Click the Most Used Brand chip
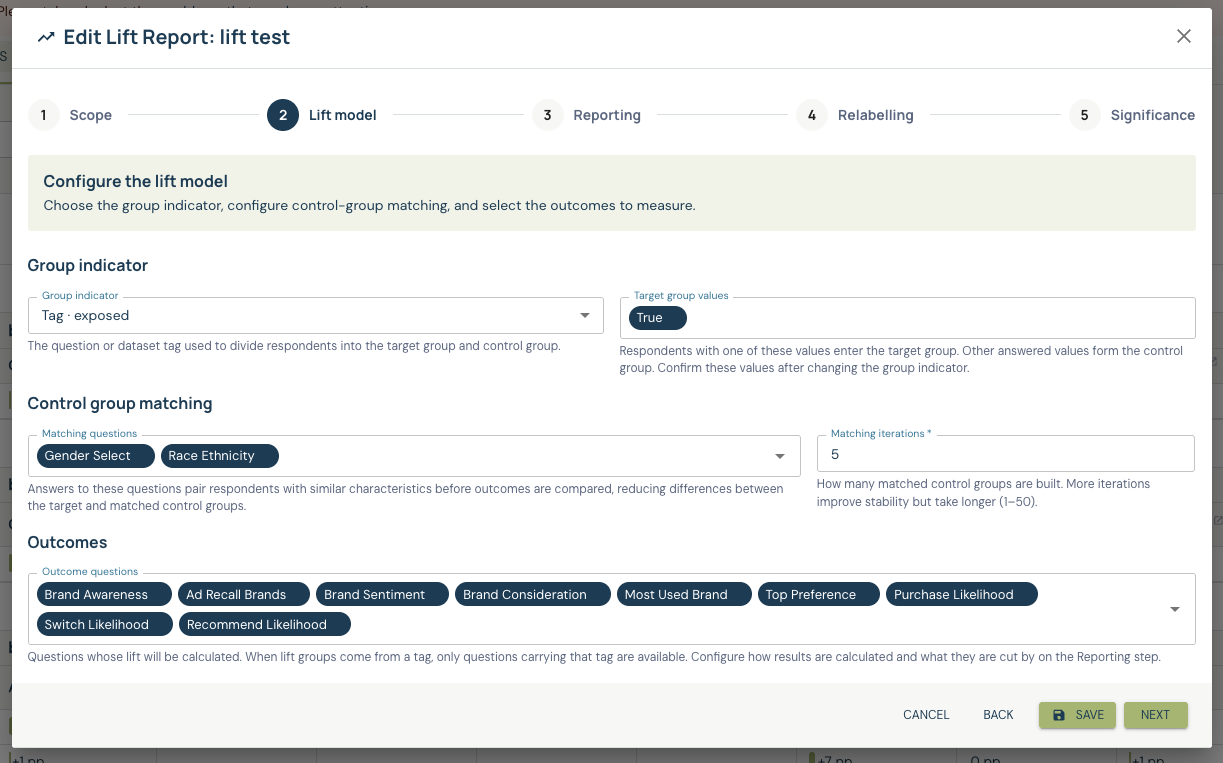The image size is (1223, 763). pos(684,595)
